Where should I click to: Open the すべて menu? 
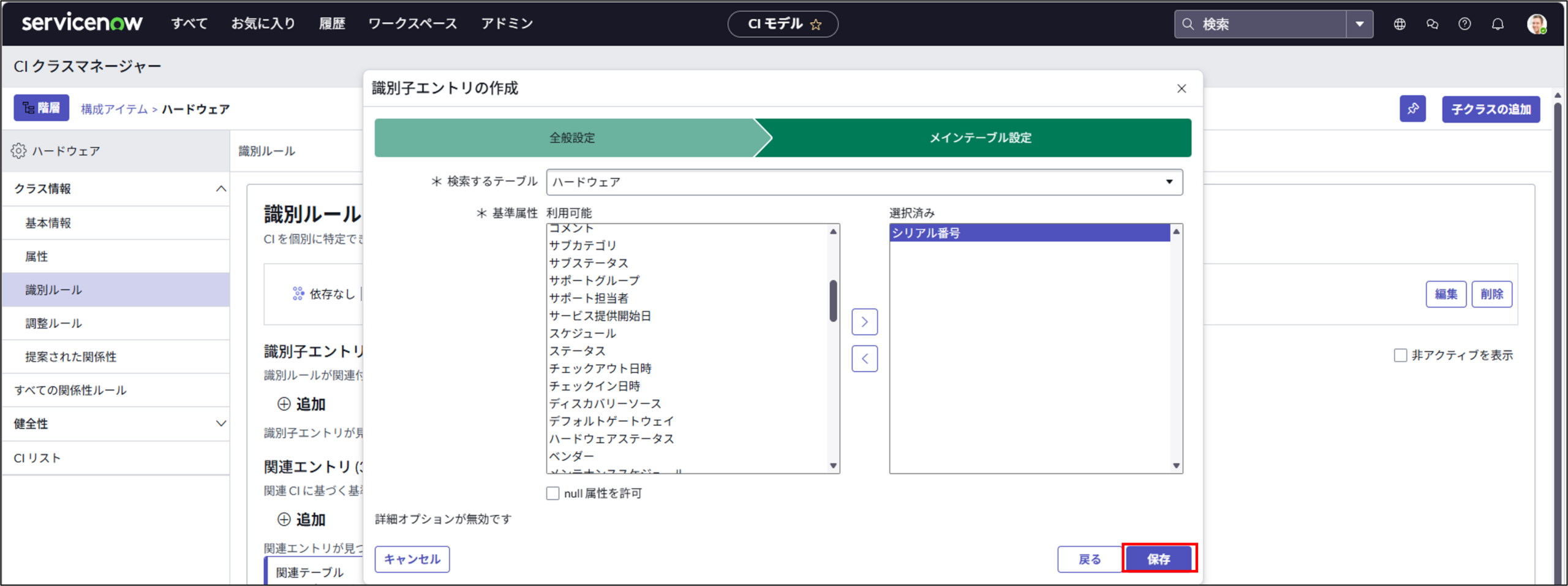(189, 24)
